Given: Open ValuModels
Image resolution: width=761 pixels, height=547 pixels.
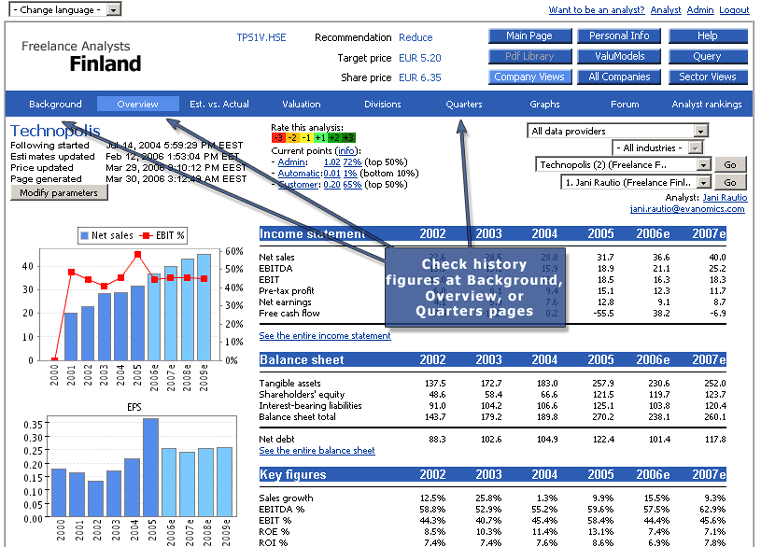Looking at the screenshot, I should (x=619, y=56).
